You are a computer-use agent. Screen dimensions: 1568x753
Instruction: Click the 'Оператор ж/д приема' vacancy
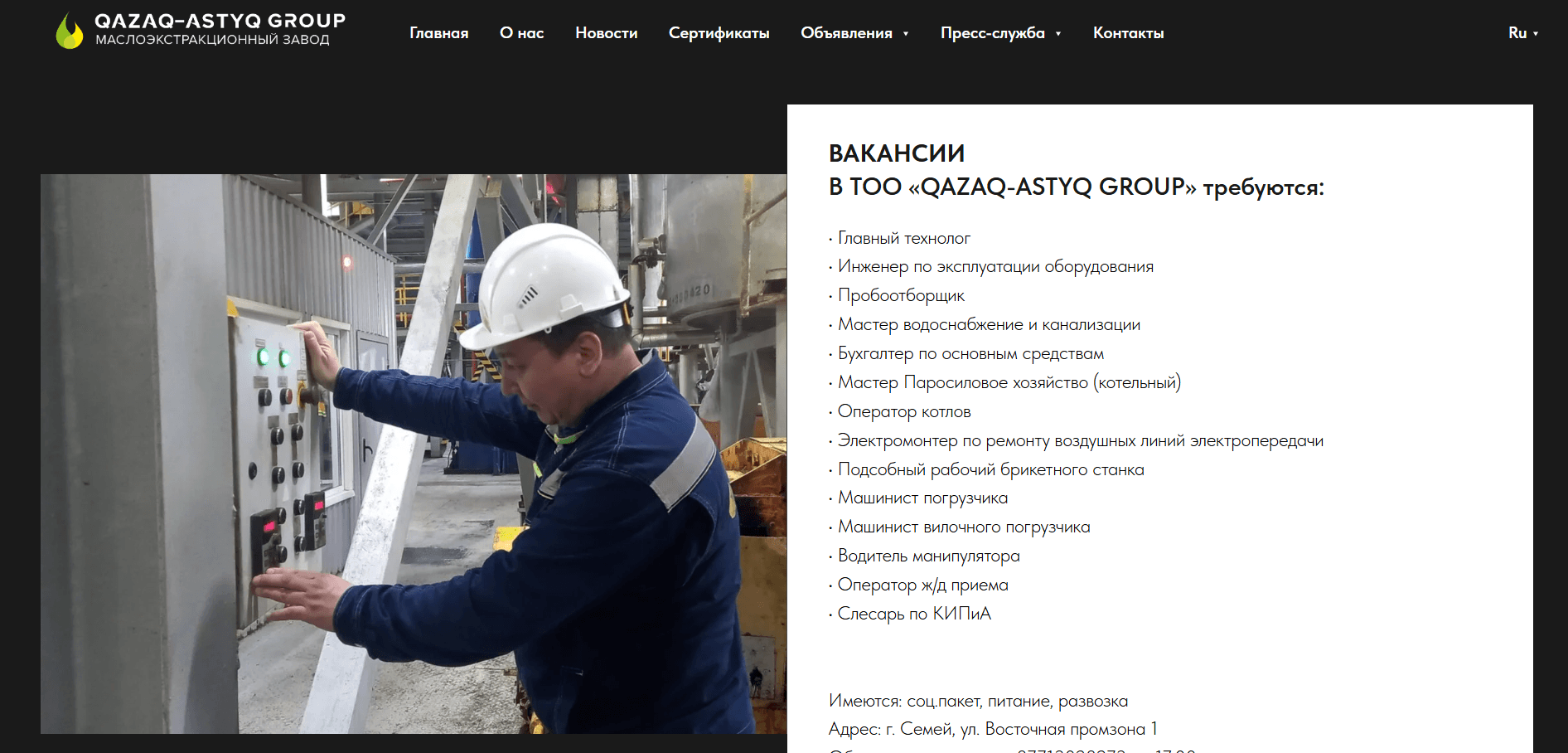918,585
